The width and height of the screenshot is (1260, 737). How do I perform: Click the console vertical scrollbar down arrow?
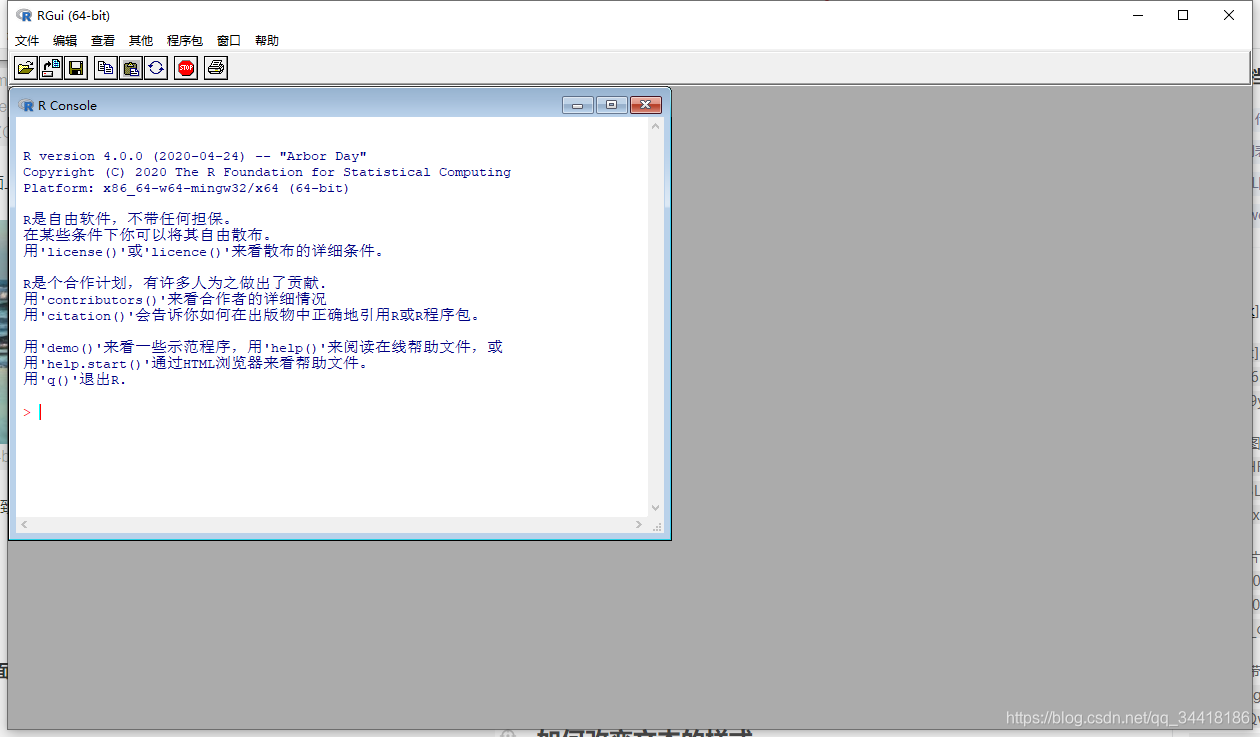pos(656,508)
